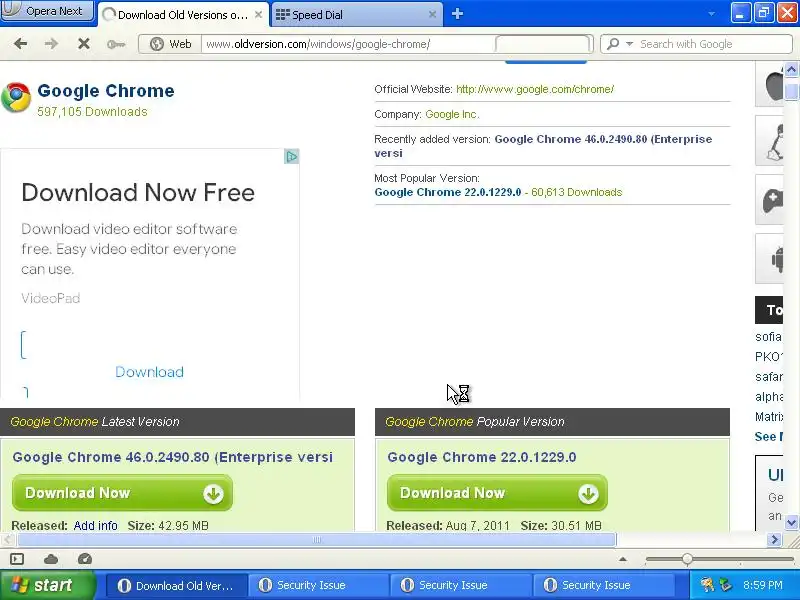Click the horizontal scrollbar thumb

(x=316, y=539)
